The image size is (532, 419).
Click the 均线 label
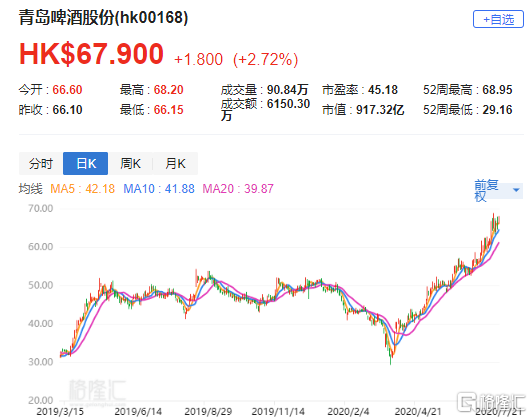31,189
